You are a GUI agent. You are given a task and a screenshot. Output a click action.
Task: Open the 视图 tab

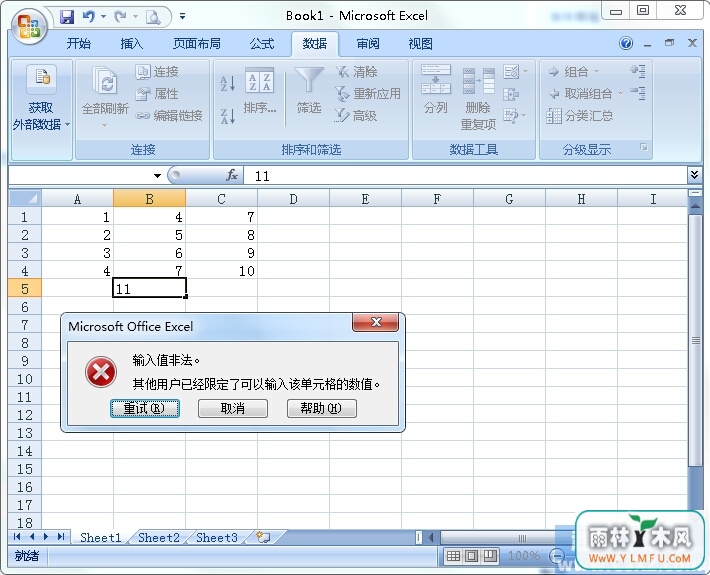tap(420, 44)
